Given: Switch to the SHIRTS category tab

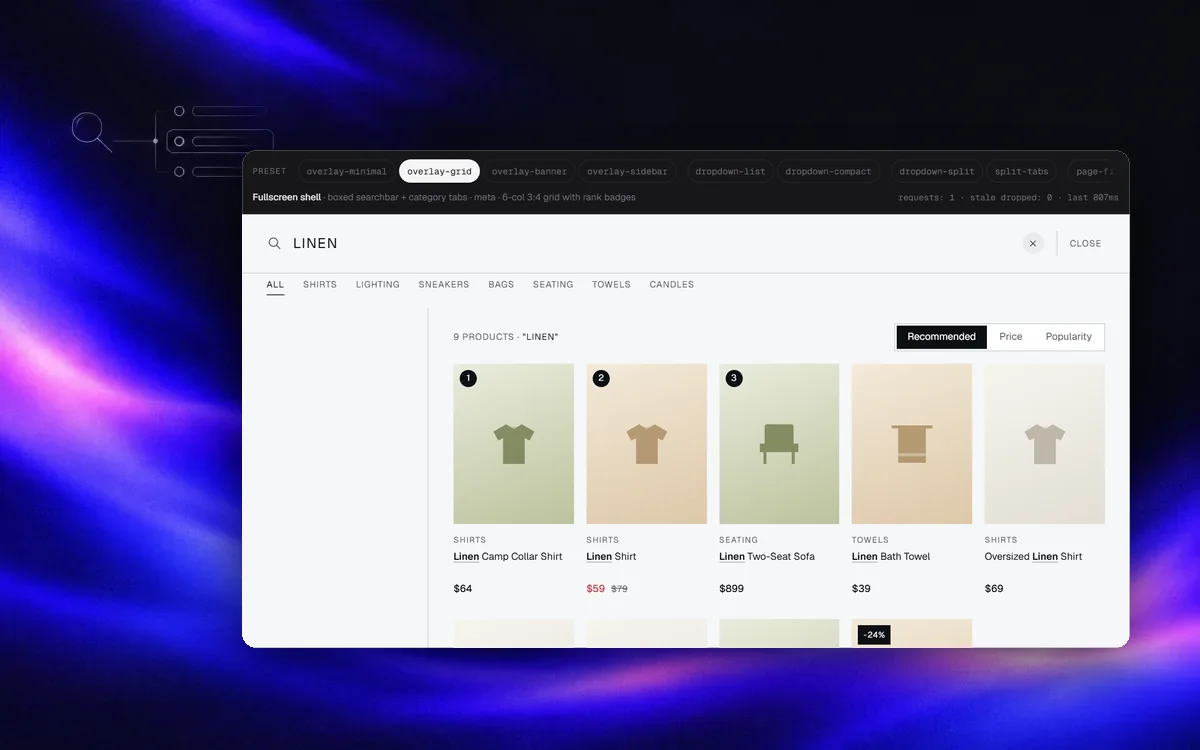Looking at the screenshot, I should click(x=320, y=285).
